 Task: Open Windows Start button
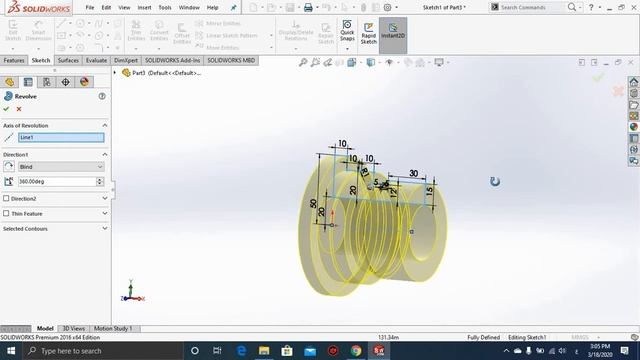click(11, 351)
